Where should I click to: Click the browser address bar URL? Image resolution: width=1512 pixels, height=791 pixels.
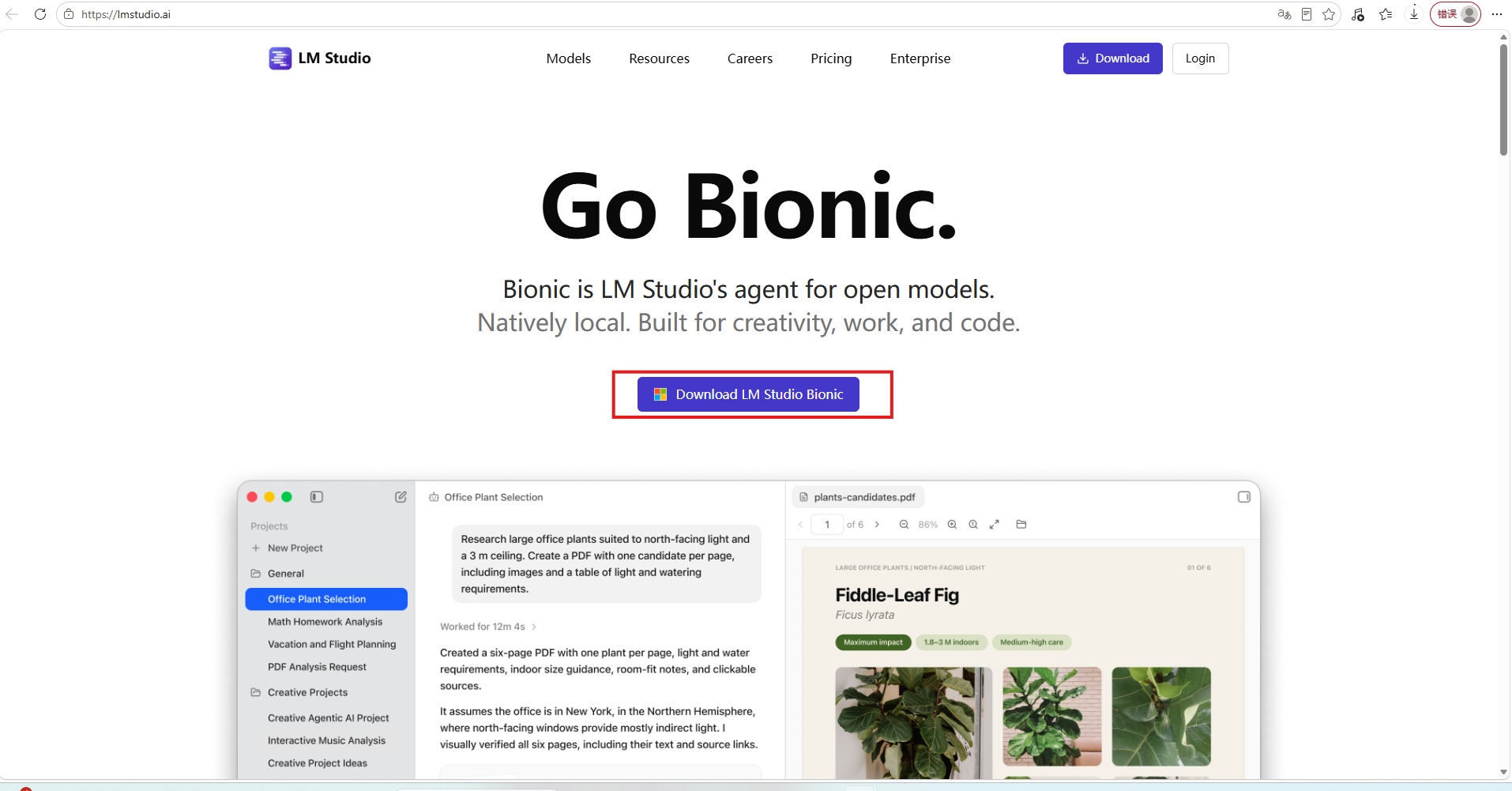tap(126, 14)
